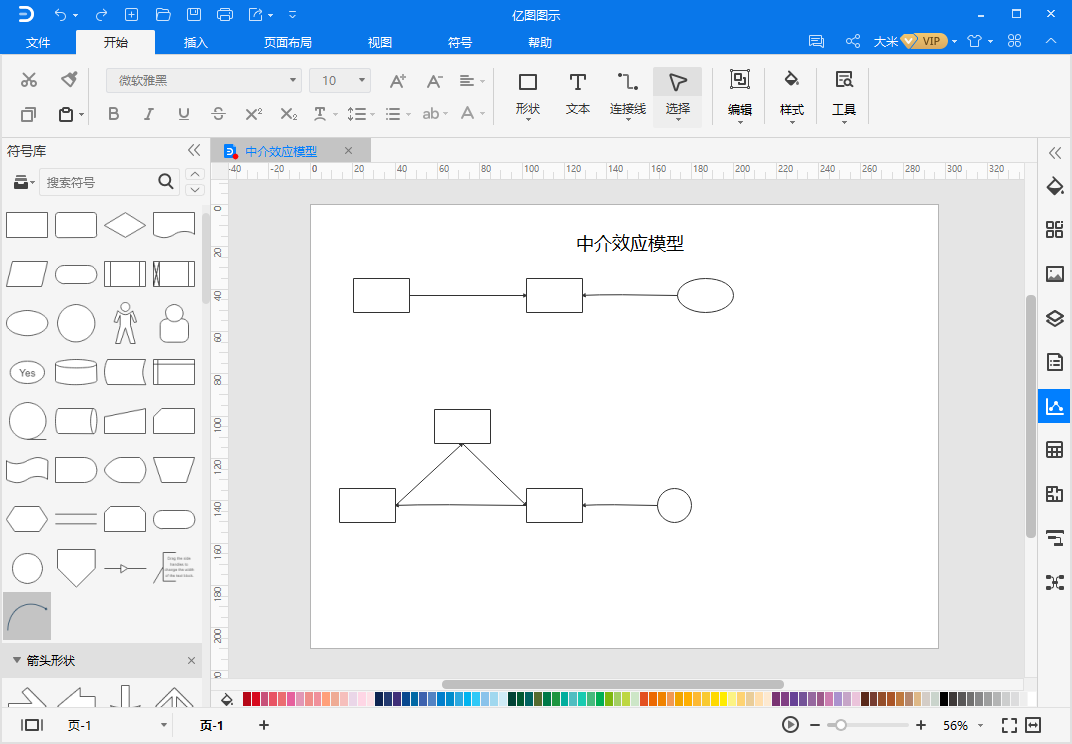The height and width of the screenshot is (744, 1072).
Task: Open the Fill paint bucket side panel
Action: tap(1055, 186)
